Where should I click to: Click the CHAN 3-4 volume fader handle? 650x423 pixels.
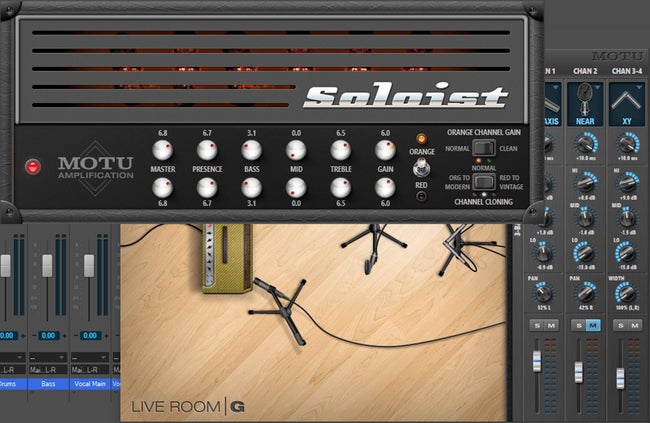pyautogui.click(x=620, y=378)
